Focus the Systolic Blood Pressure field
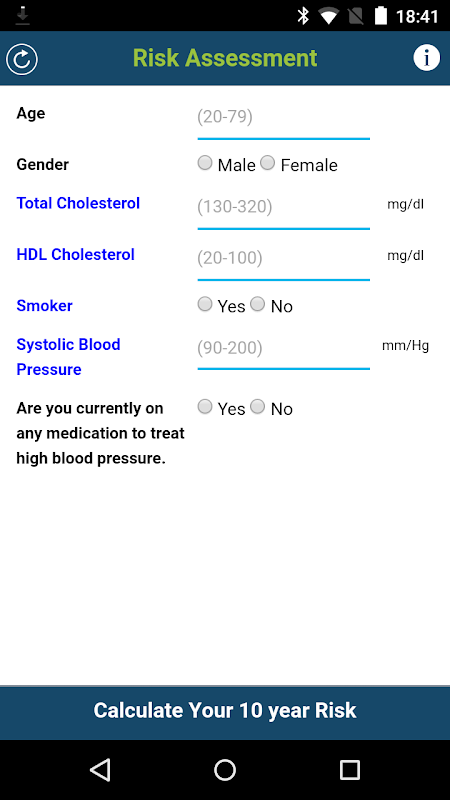The width and height of the screenshot is (450, 800). tap(284, 349)
